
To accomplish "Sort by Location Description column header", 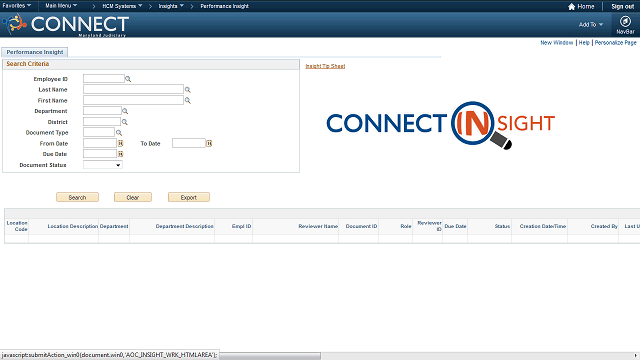I will 73,226.
